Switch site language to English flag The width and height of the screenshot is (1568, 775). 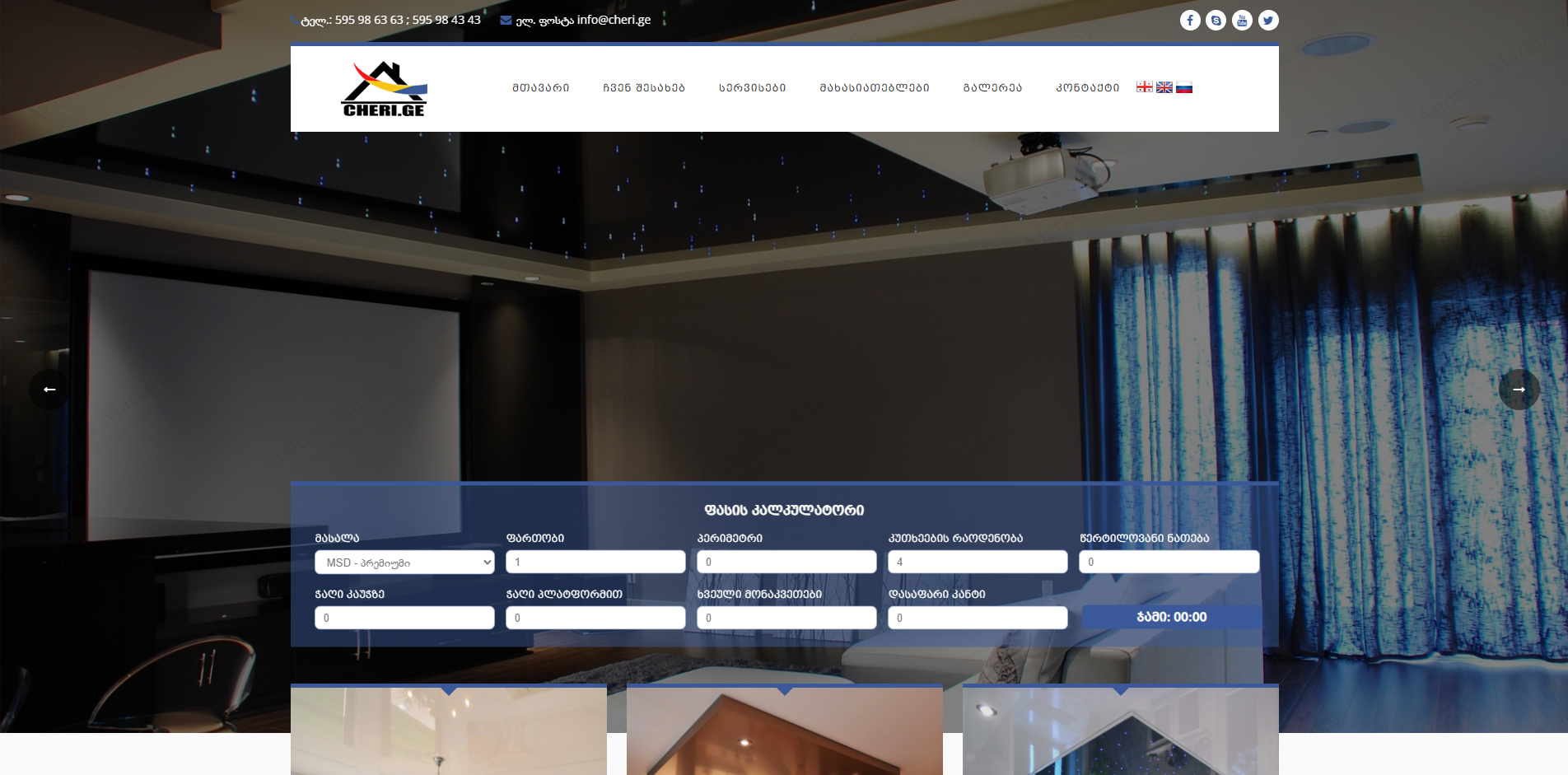click(x=1164, y=87)
